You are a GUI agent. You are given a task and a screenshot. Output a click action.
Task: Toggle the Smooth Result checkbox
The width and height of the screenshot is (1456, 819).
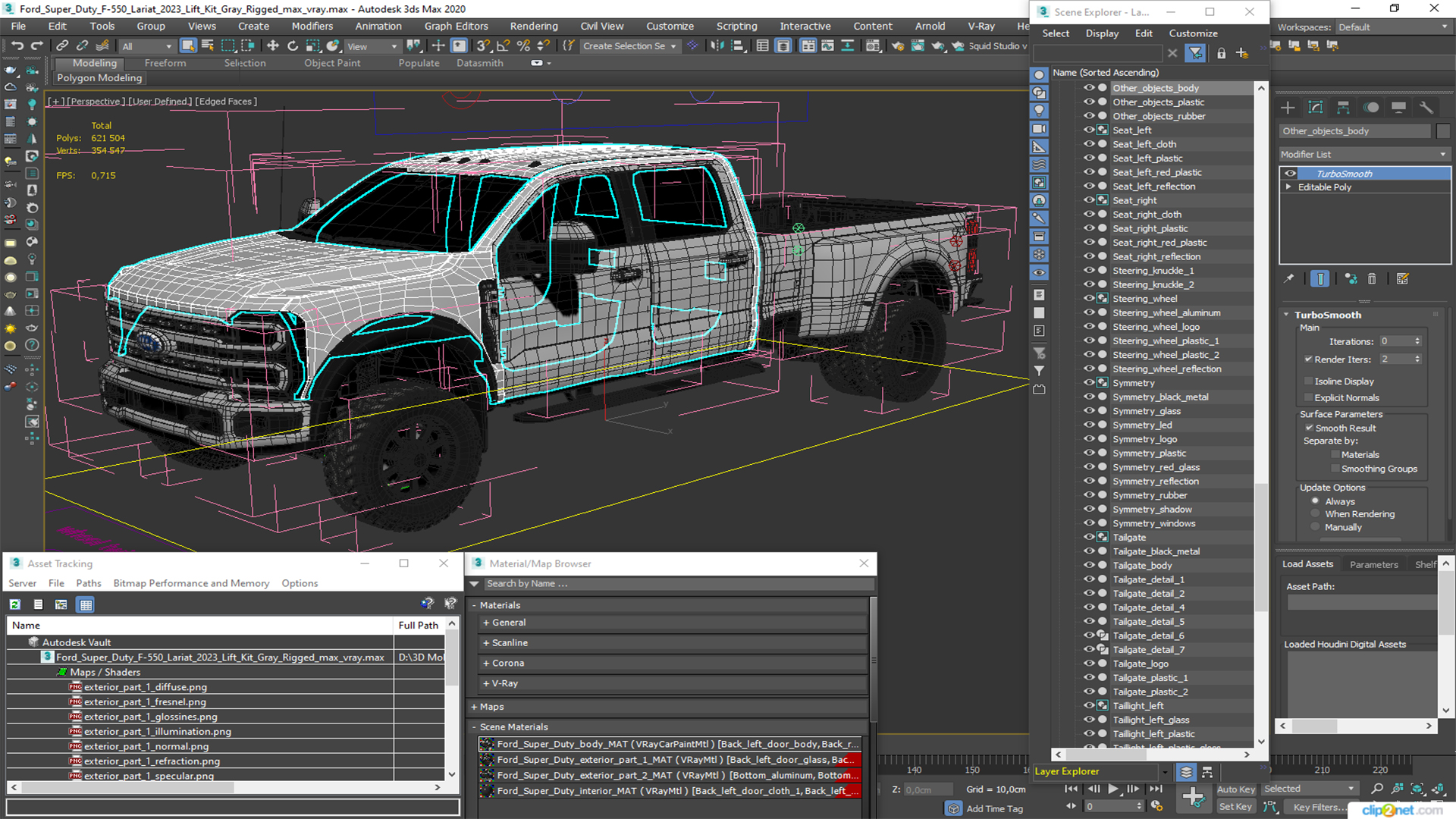[x=1309, y=428]
